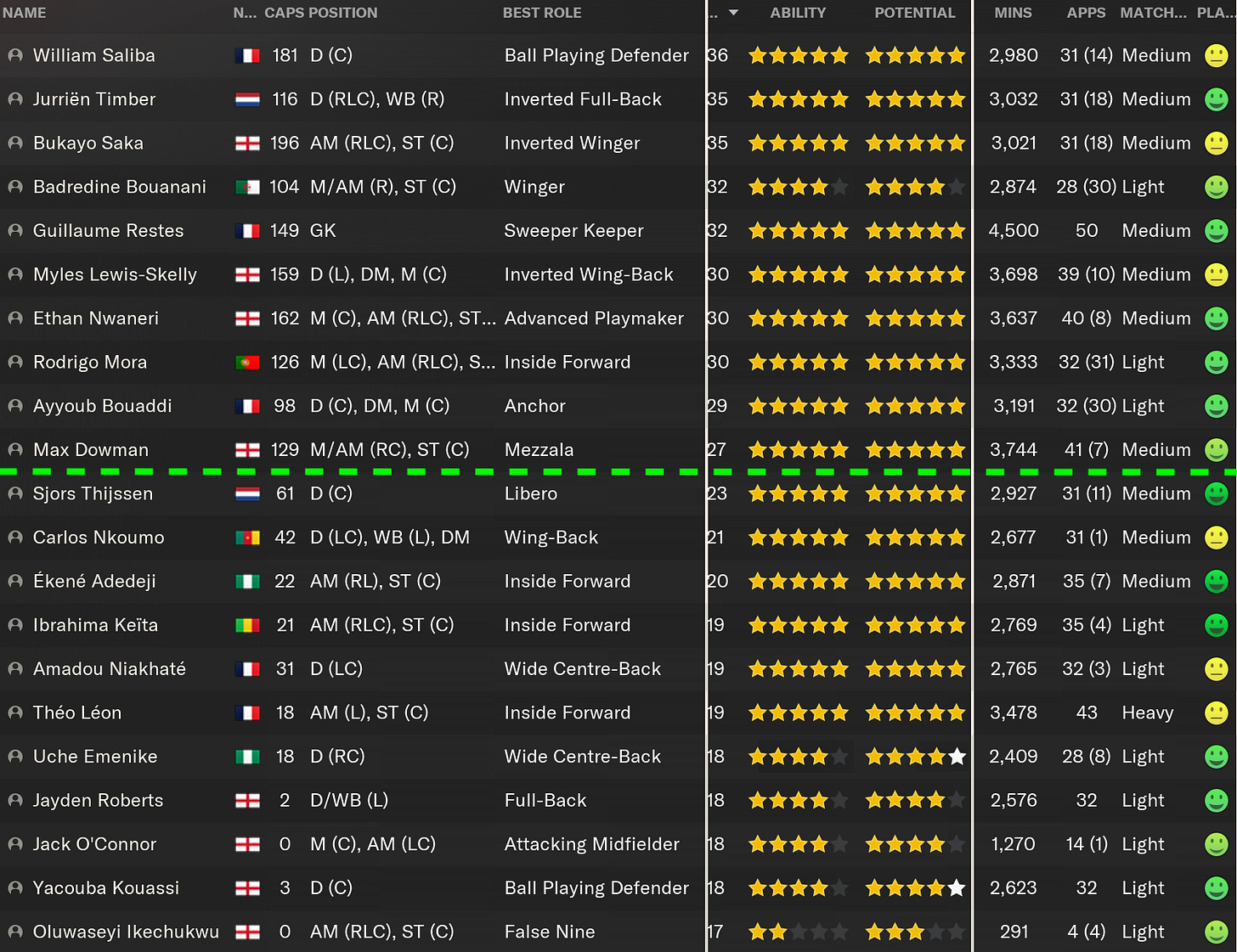Click the 'GK' position cell
1237x952 pixels.
323,231
